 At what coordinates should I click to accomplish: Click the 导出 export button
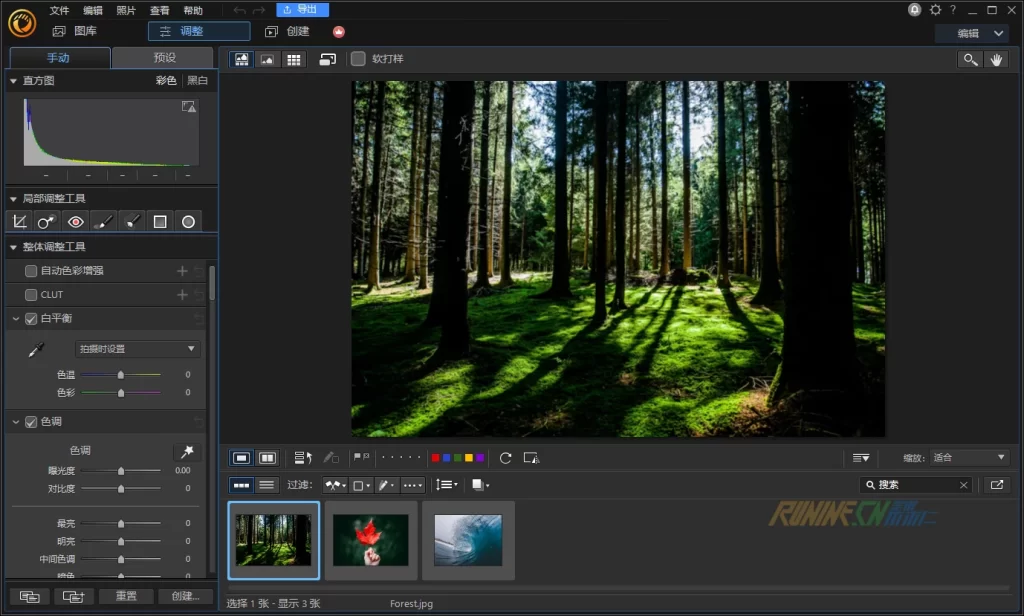(x=302, y=10)
